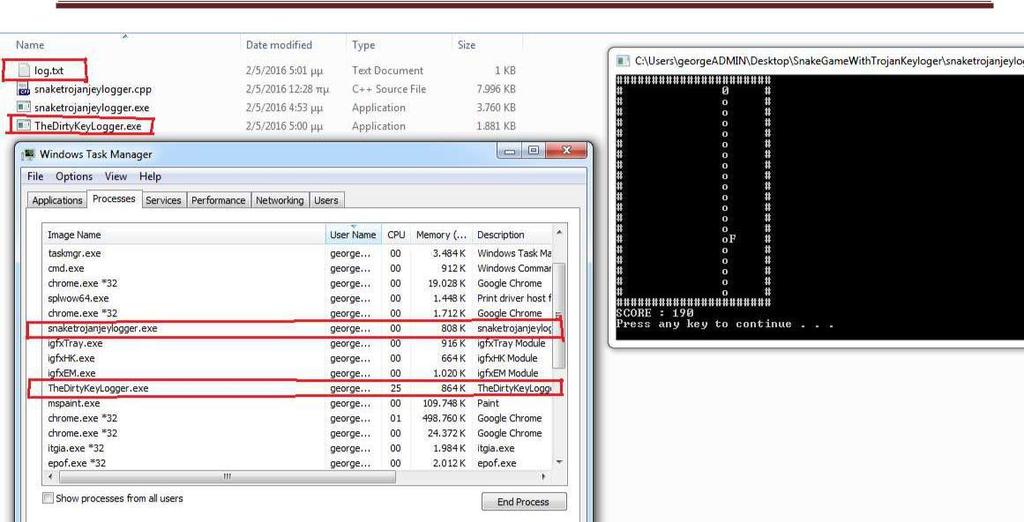Select the mspaint.exe process row

click(x=297, y=403)
